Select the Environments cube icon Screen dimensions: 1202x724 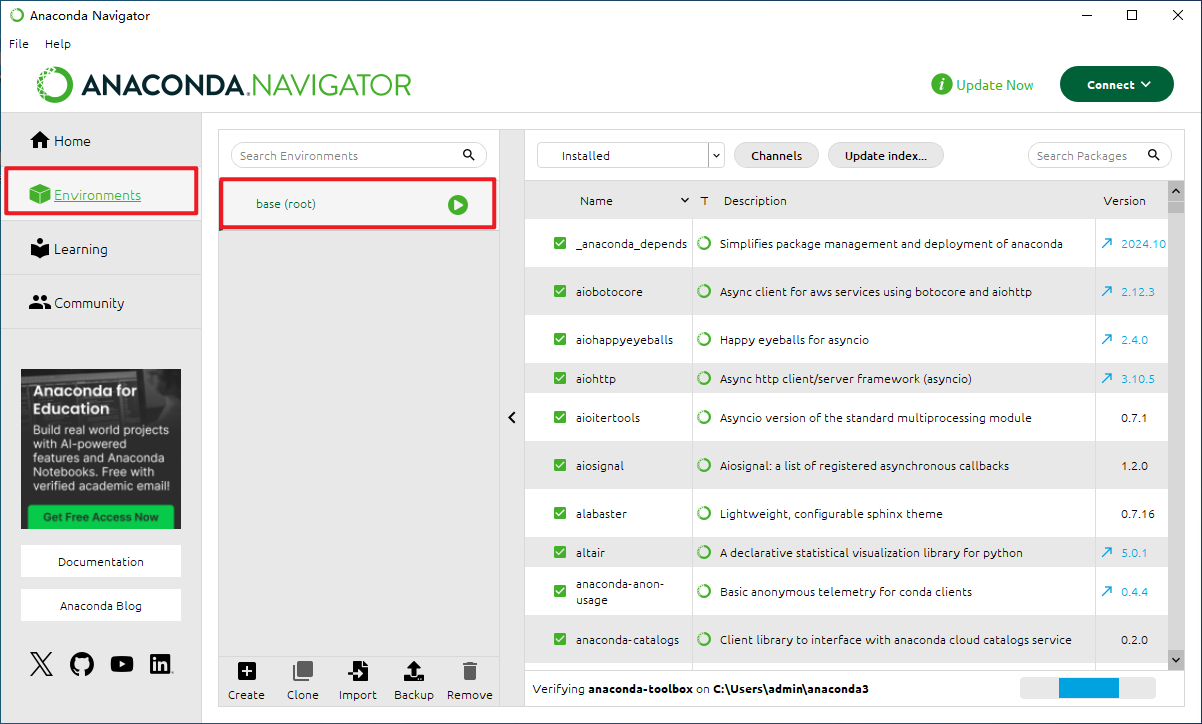[40, 195]
